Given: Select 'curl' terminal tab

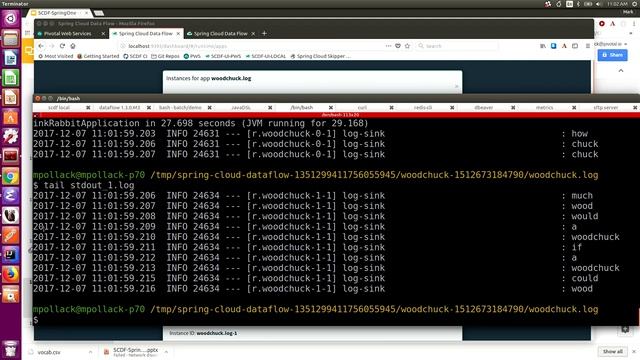Looking at the screenshot, I should pos(362,107).
